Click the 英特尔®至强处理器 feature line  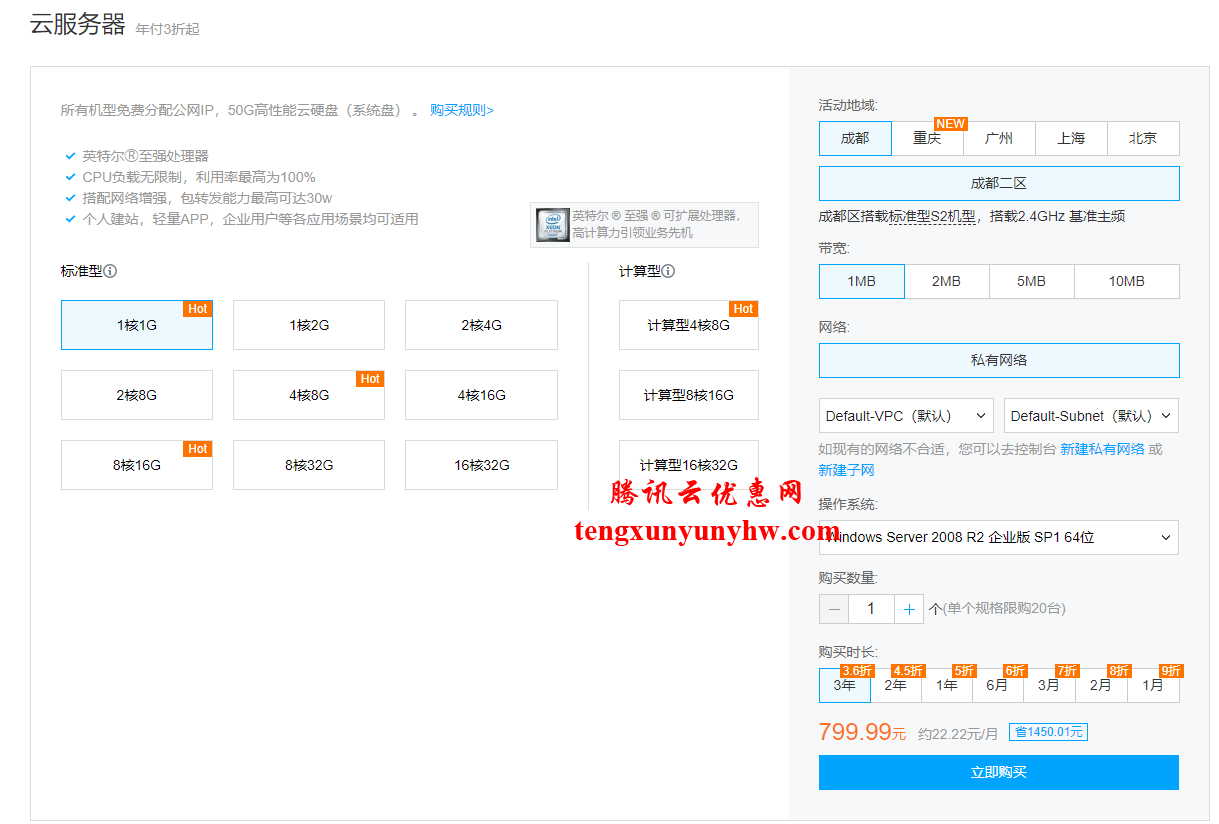pyautogui.click(x=146, y=156)
